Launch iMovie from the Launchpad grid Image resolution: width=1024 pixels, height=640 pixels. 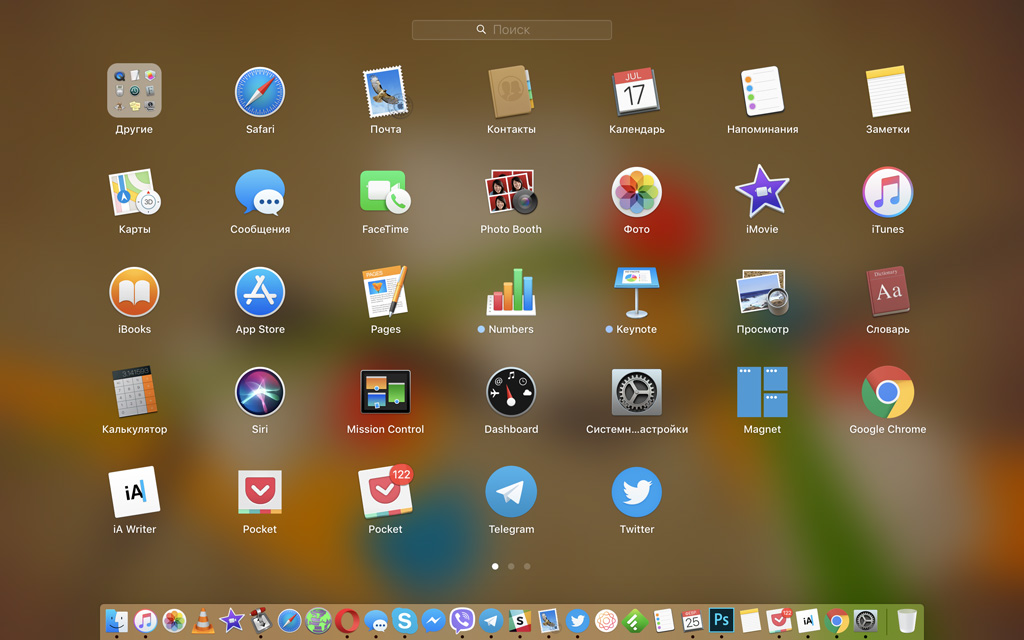762,191
